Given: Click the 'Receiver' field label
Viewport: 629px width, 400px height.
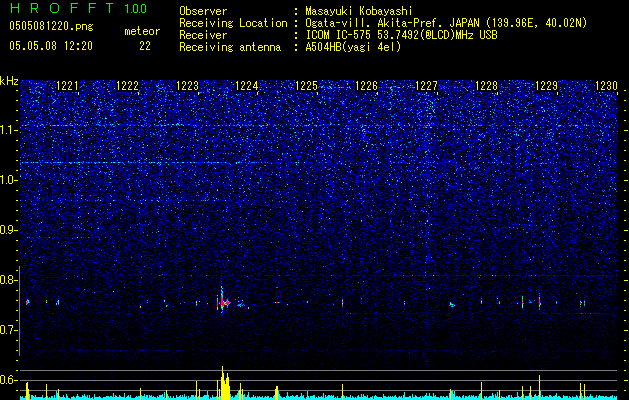Looking at the screenshot, I should tap(203, 35).
